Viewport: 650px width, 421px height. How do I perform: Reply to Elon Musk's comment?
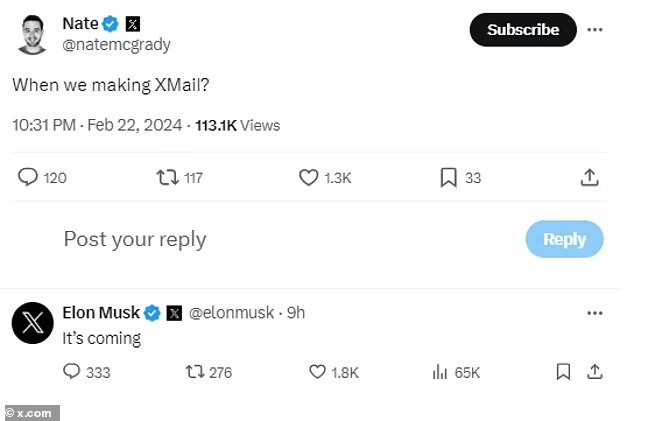(72, 372)
